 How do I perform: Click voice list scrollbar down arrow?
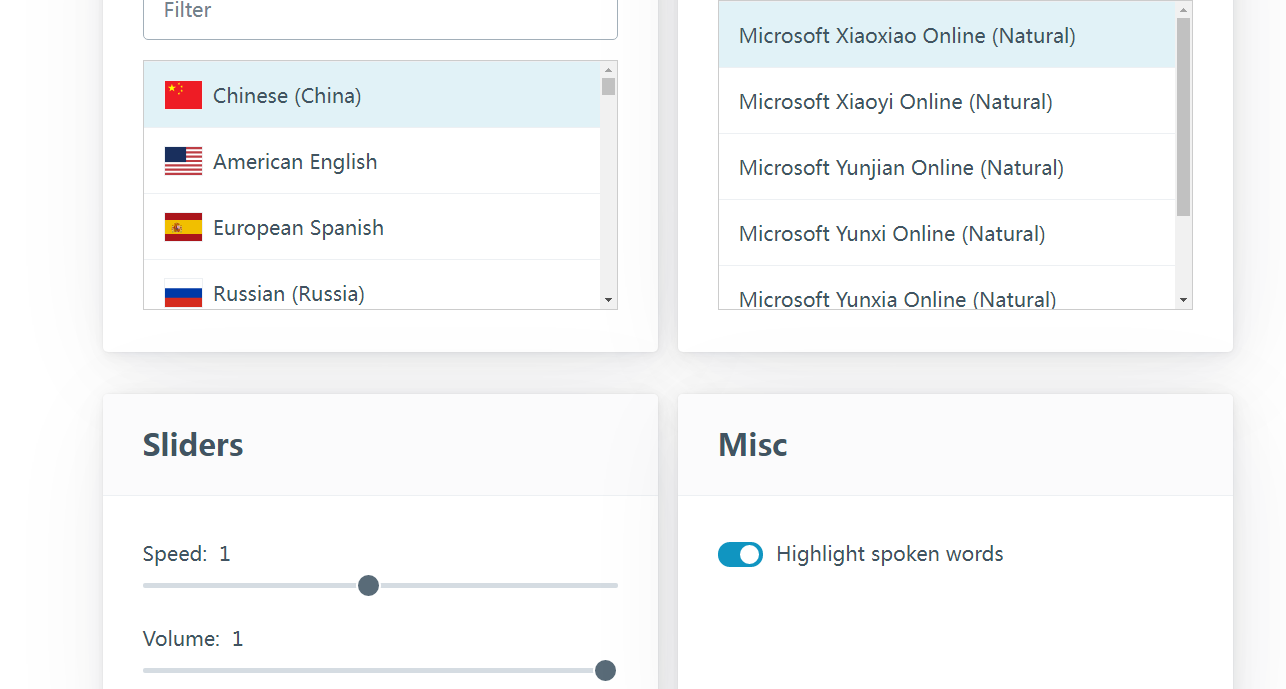pos(1184,300)
